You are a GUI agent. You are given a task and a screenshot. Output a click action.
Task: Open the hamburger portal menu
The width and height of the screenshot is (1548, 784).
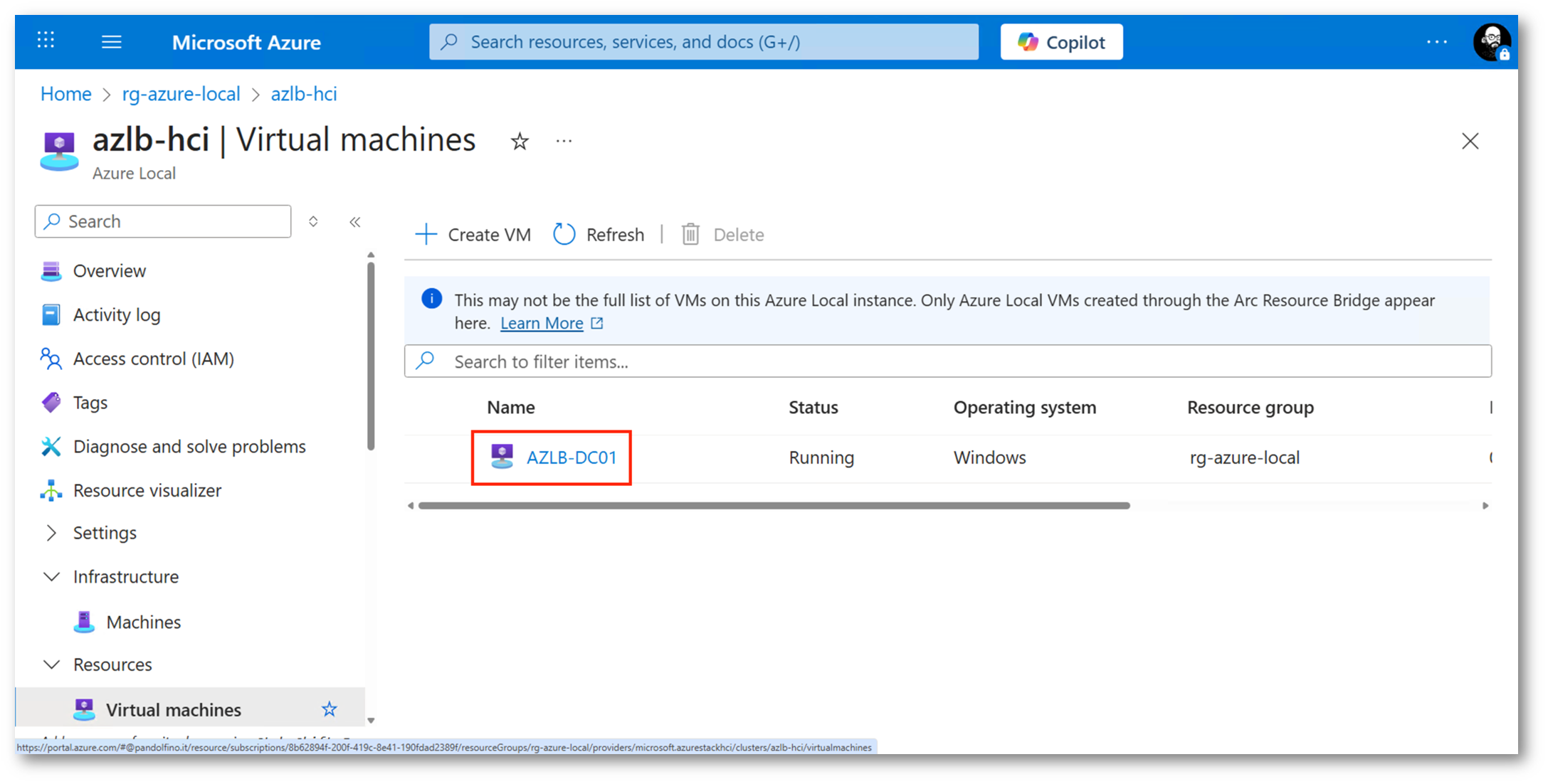[111, 42]
